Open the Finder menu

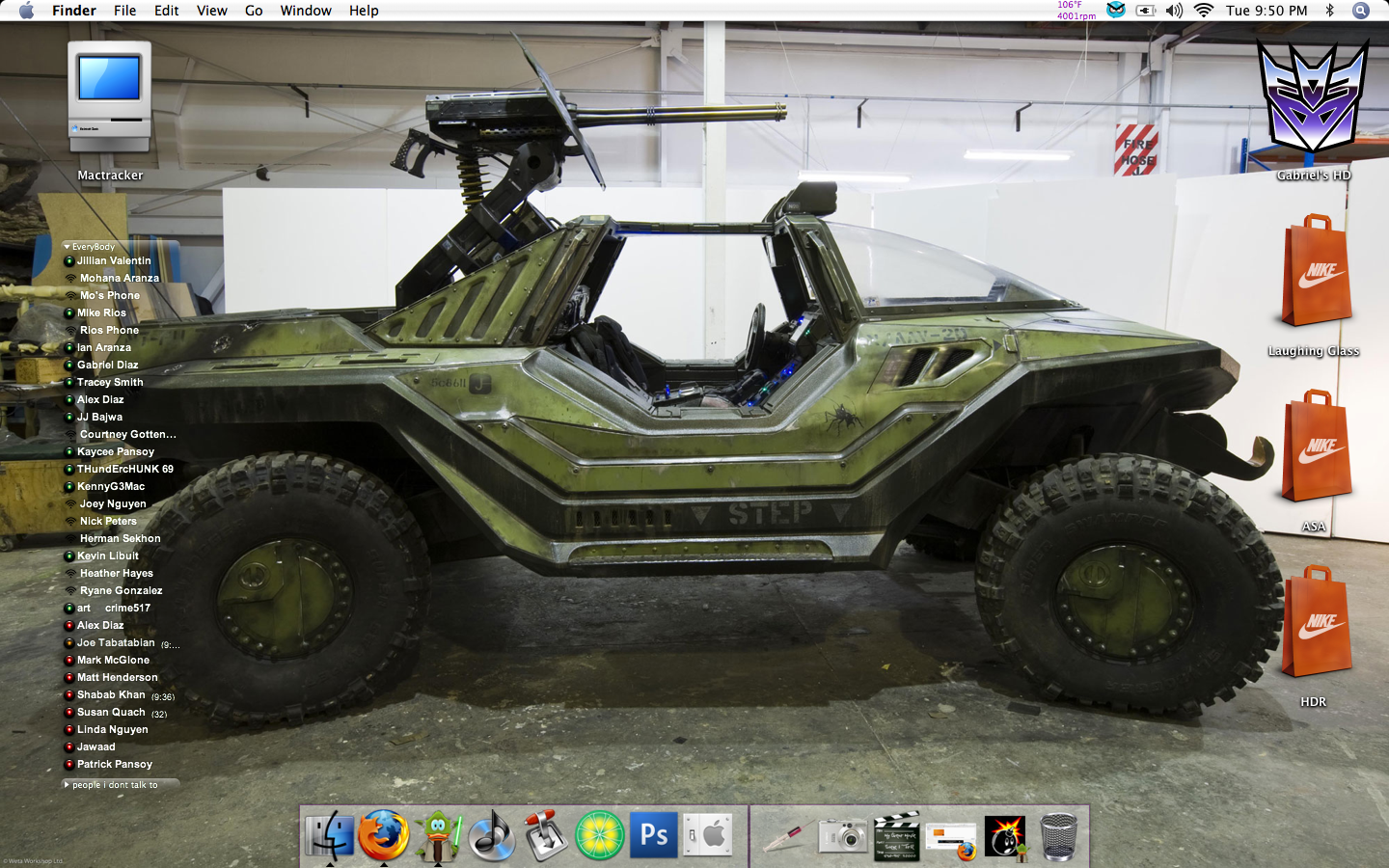[74, 11]
